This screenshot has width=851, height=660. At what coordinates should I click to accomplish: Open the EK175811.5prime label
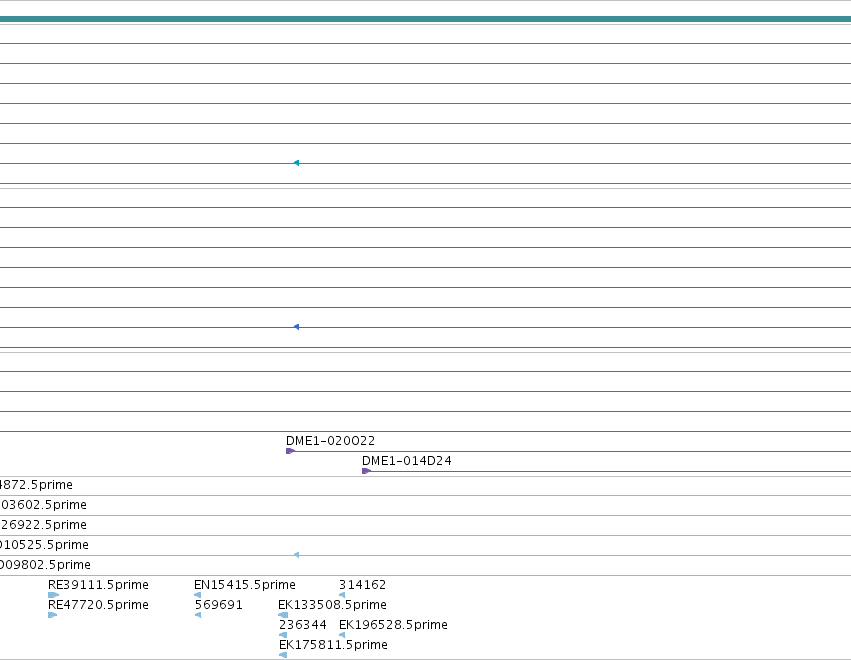pyautogui.click(x=333, y=645)
